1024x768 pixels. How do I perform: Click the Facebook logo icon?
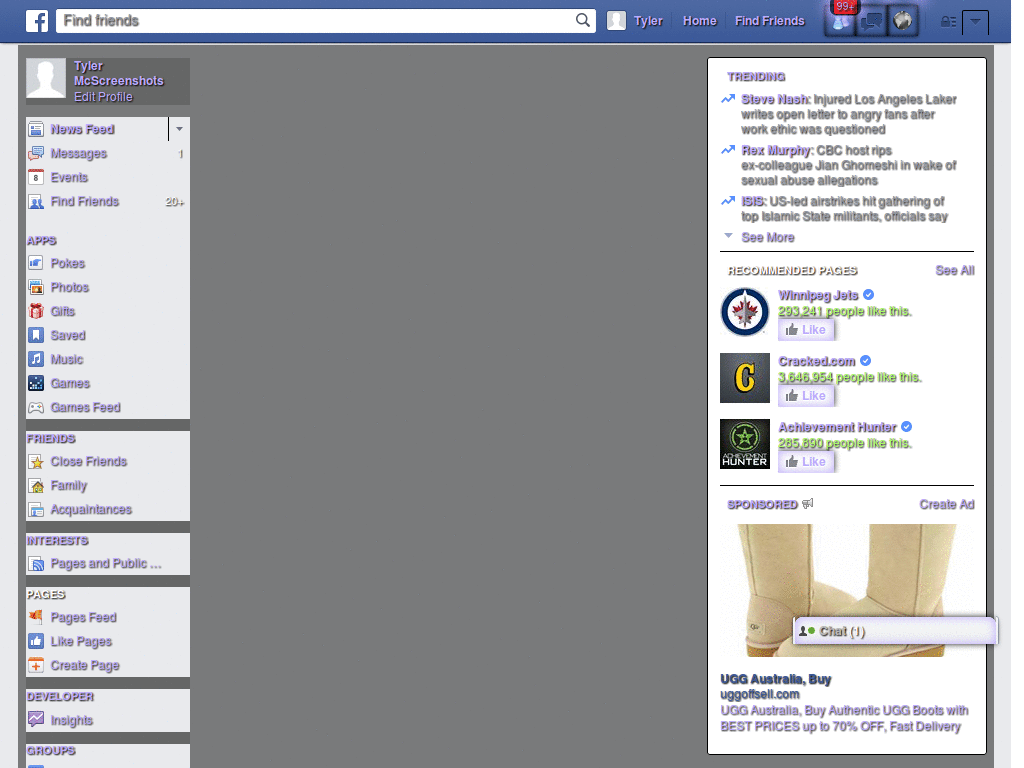click(x=37, y=21)
